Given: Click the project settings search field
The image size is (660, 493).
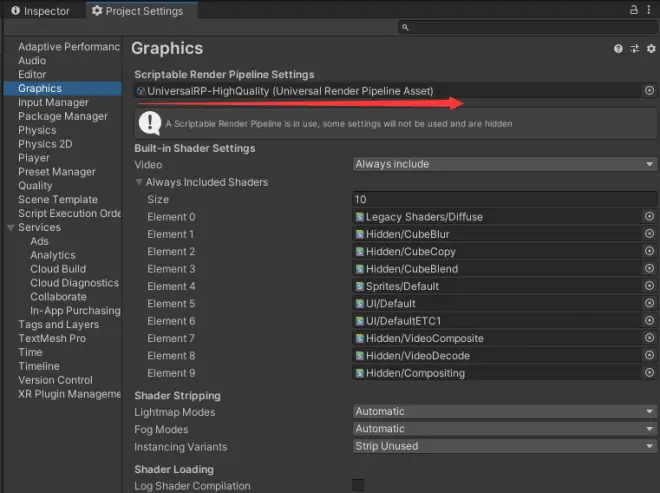Looking at the screenshot, I should pyautogui.click(x=528, y=27).
